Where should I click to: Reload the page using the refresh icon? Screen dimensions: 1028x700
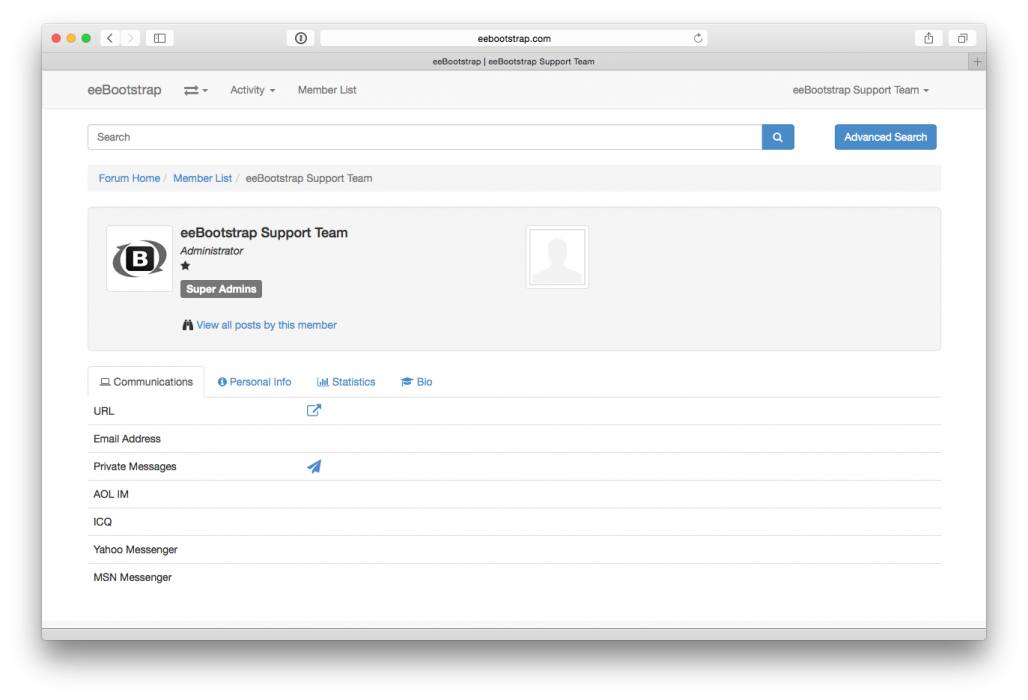click(698, 38)
